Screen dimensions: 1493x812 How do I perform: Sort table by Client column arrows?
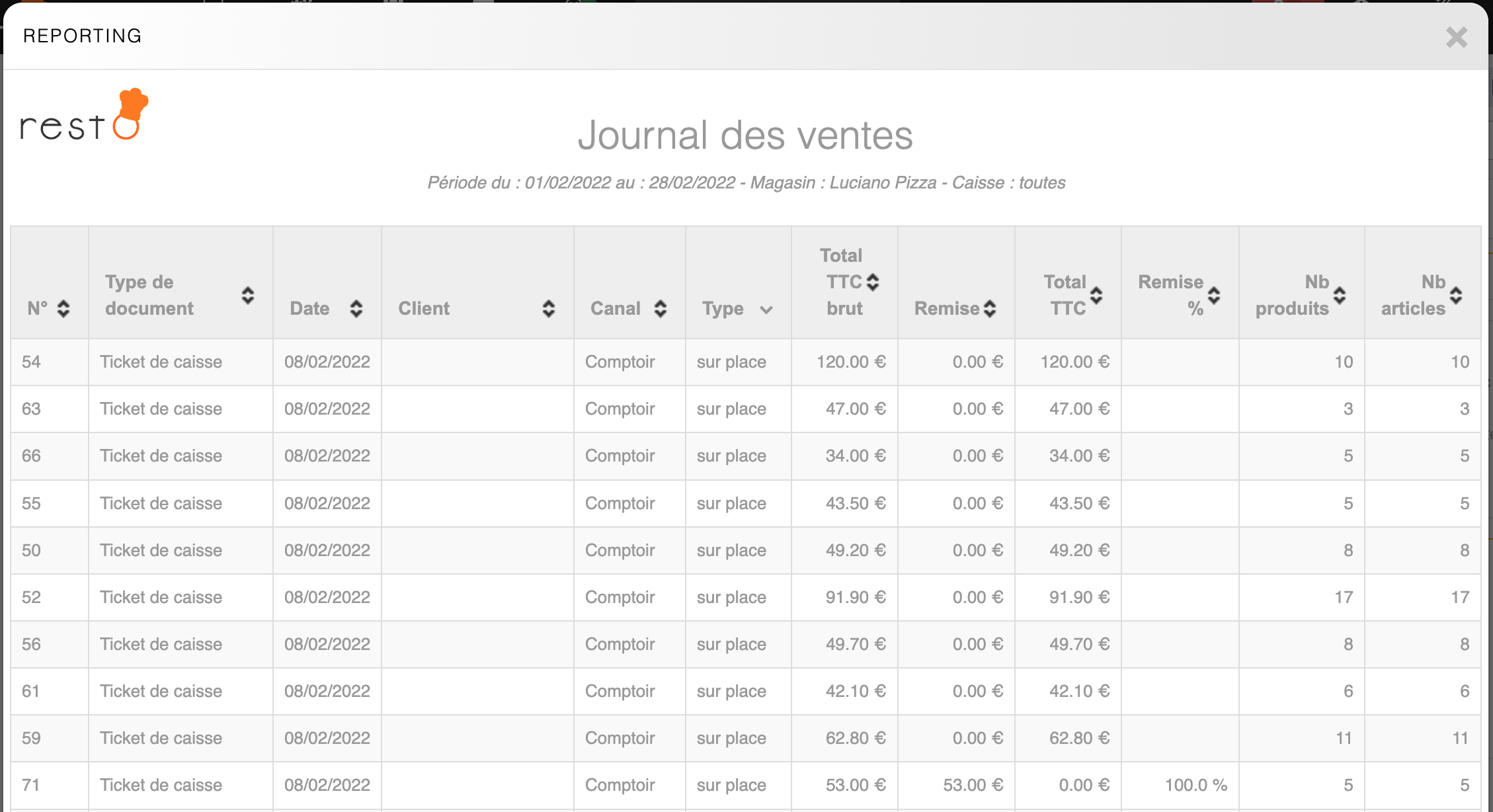(x=549, y=309)
